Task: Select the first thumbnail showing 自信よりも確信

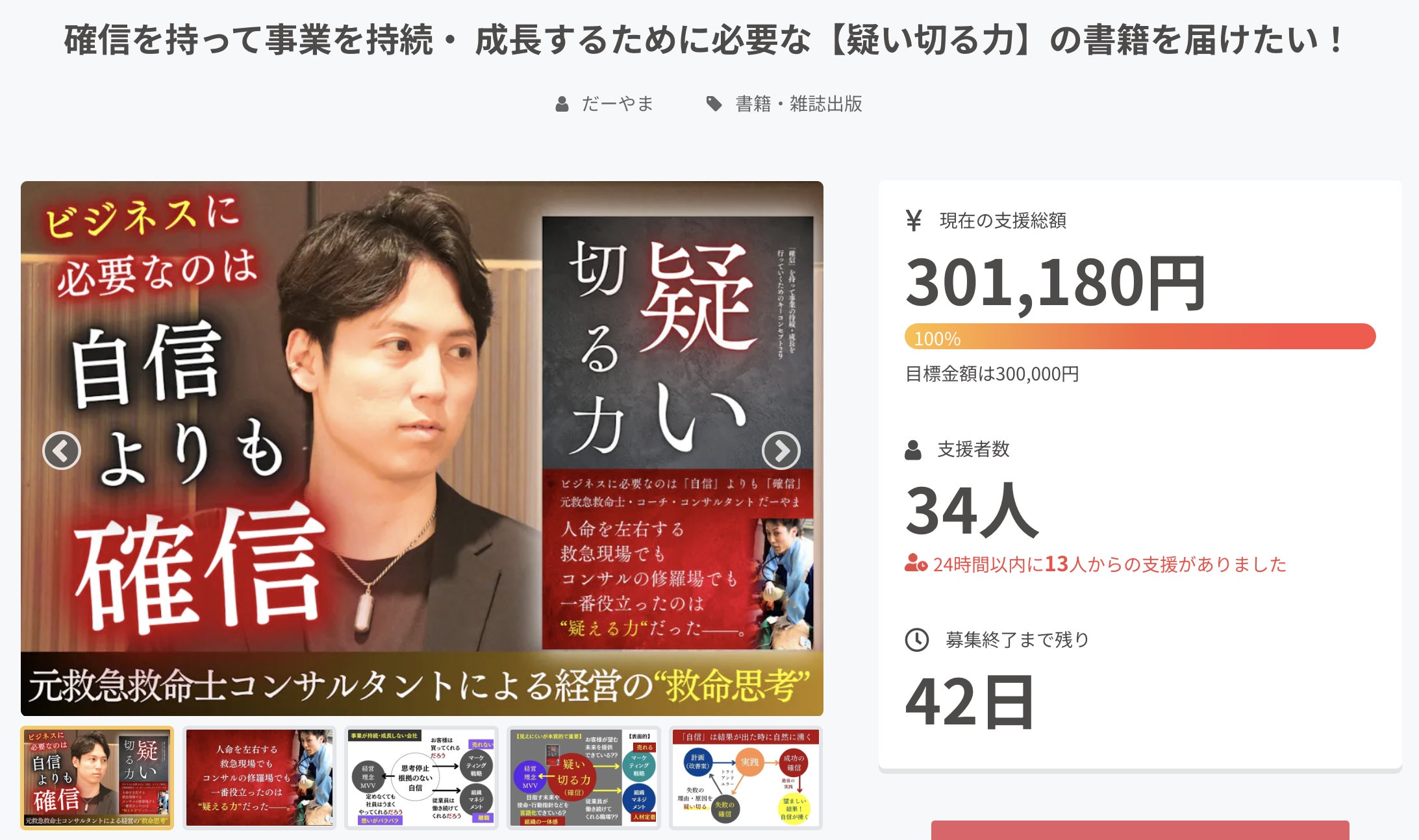Action: pyautogui.click(x=97, y=778)
